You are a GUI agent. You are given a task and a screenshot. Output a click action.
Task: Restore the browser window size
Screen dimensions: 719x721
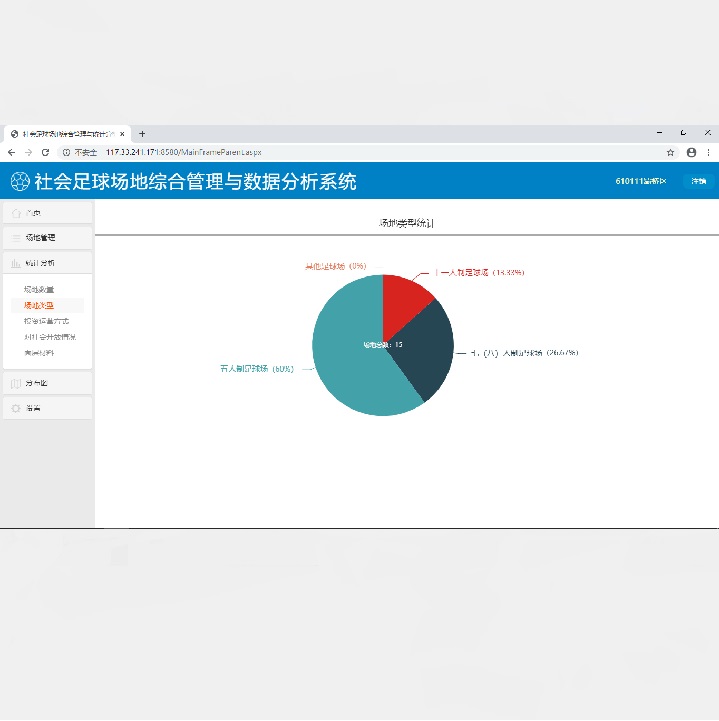tap(684, 133)
